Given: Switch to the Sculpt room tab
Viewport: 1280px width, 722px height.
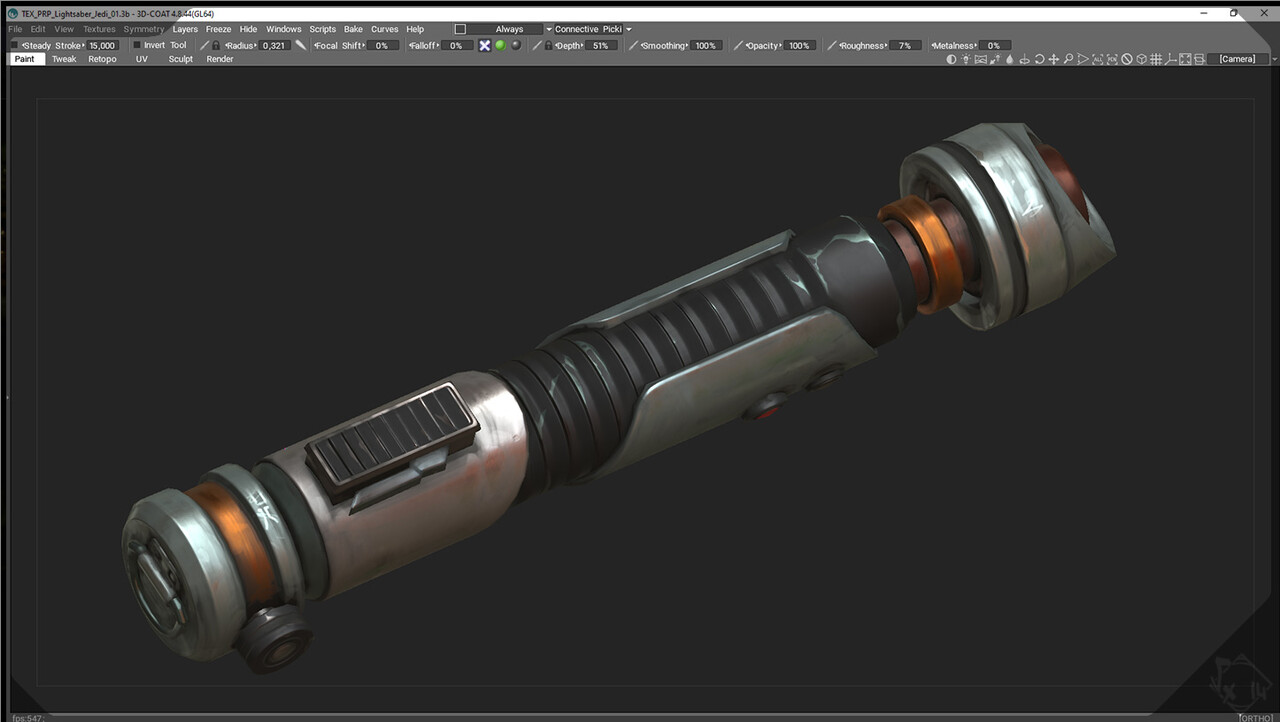Looking at the screenshot, I should point(180,59).
